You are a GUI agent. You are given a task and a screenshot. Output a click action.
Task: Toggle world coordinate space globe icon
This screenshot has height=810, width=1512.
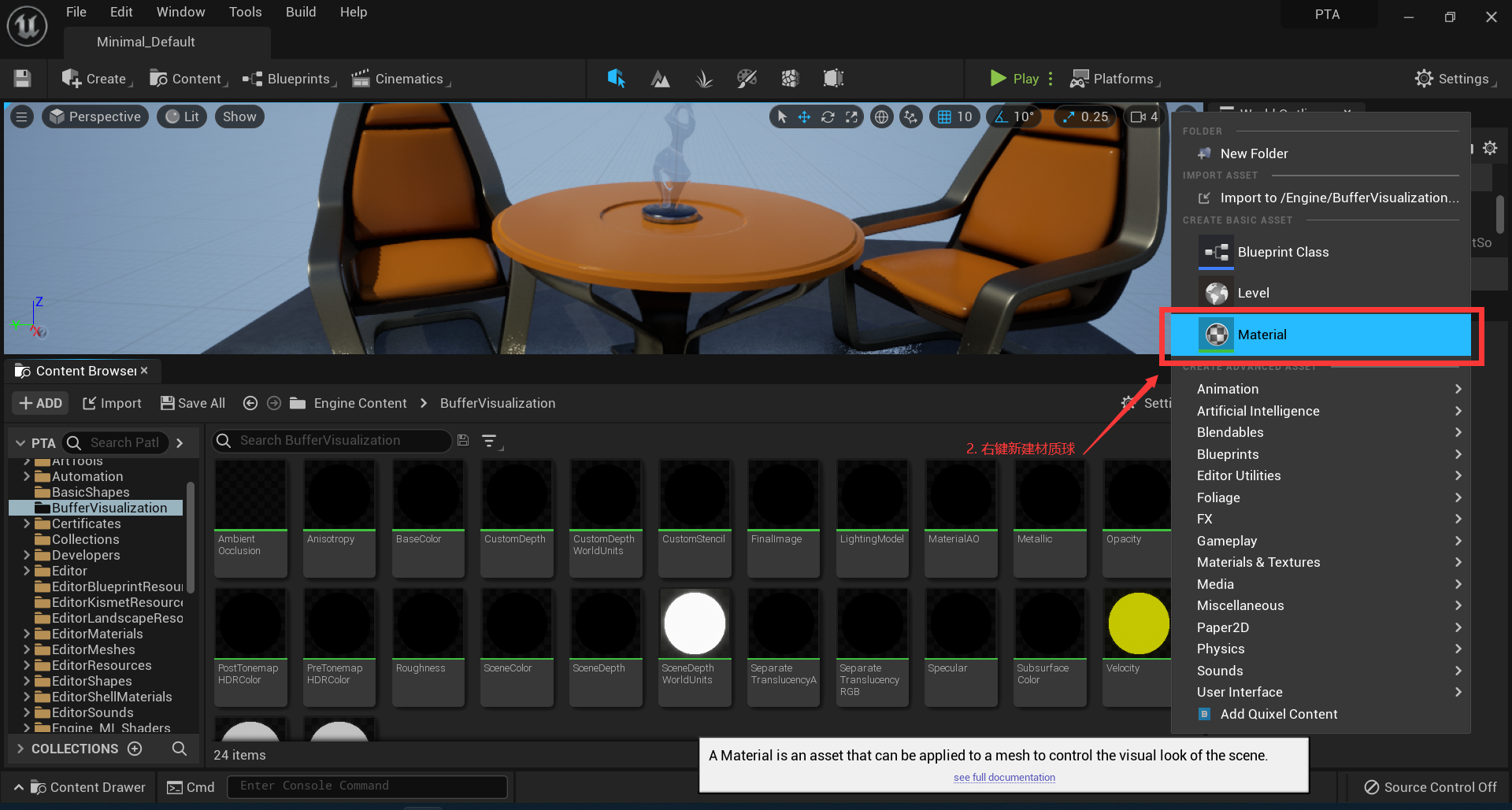pyautogui.click(x=882, y=117)
